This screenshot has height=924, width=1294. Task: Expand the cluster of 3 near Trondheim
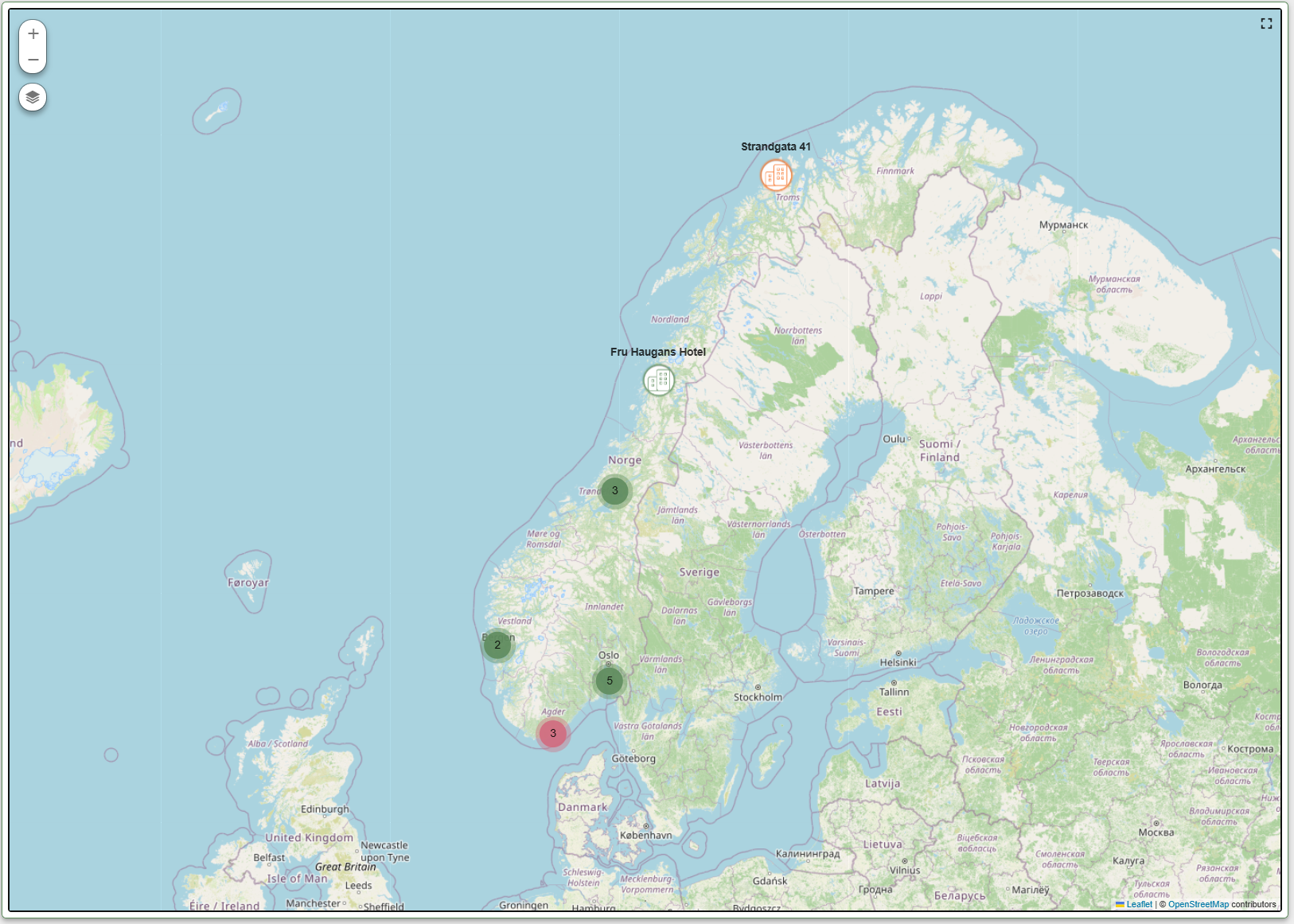pos(614,491)
